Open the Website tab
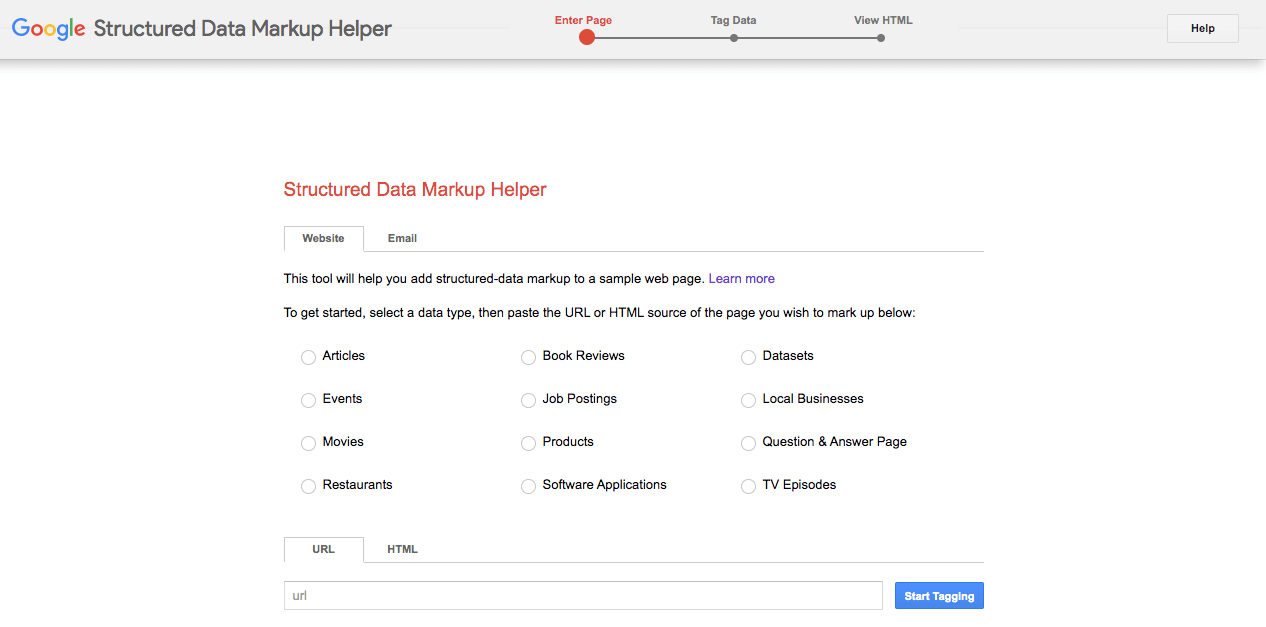 pyautogui.click(x=323, y=238)
